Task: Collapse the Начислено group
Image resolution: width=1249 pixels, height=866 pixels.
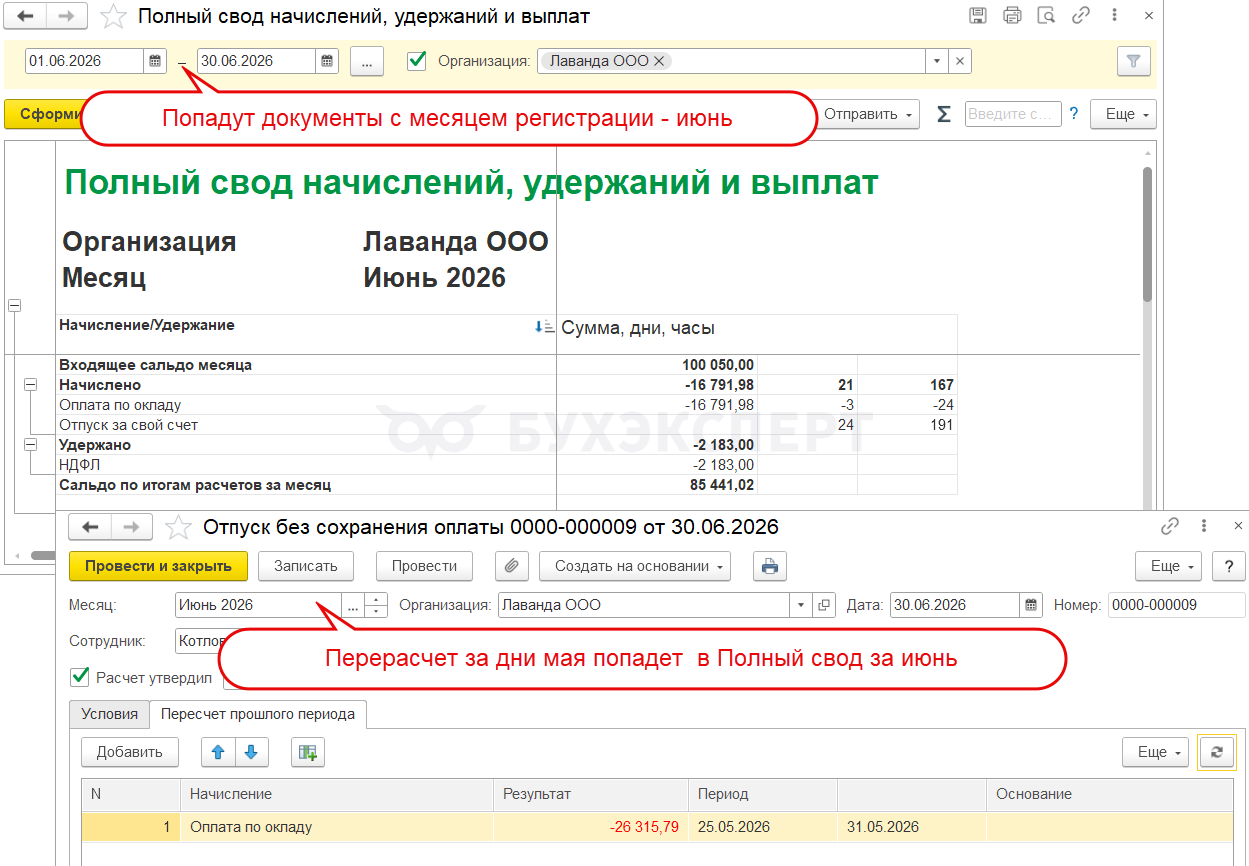Action: pos(30,384)
